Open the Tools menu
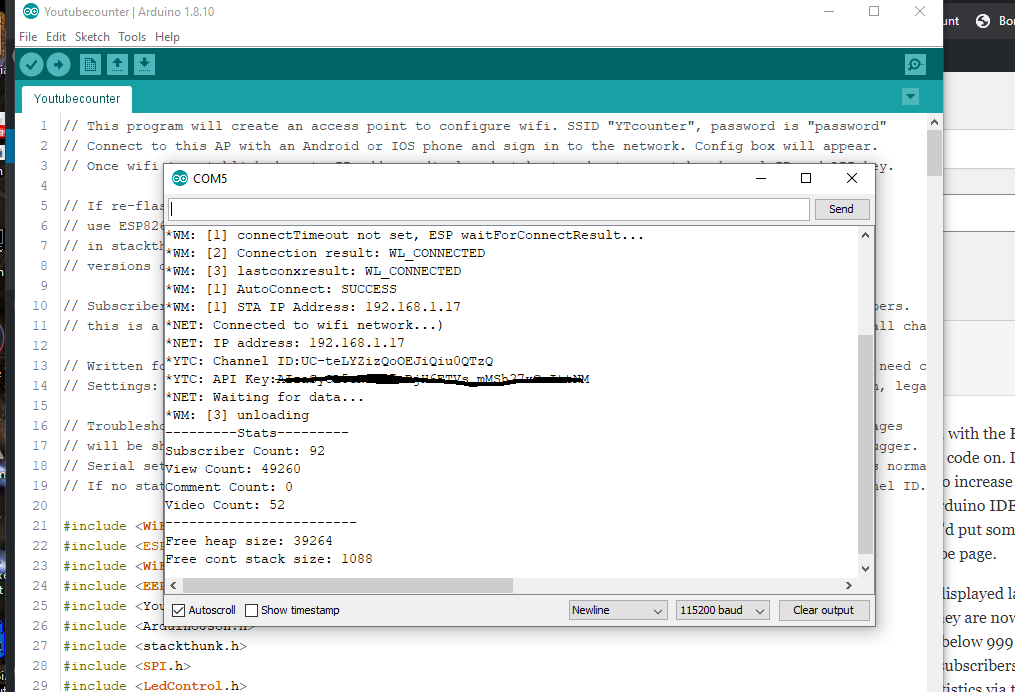Screen dimensions: 1015x692 pyautogui.click(x=132, y=37)
